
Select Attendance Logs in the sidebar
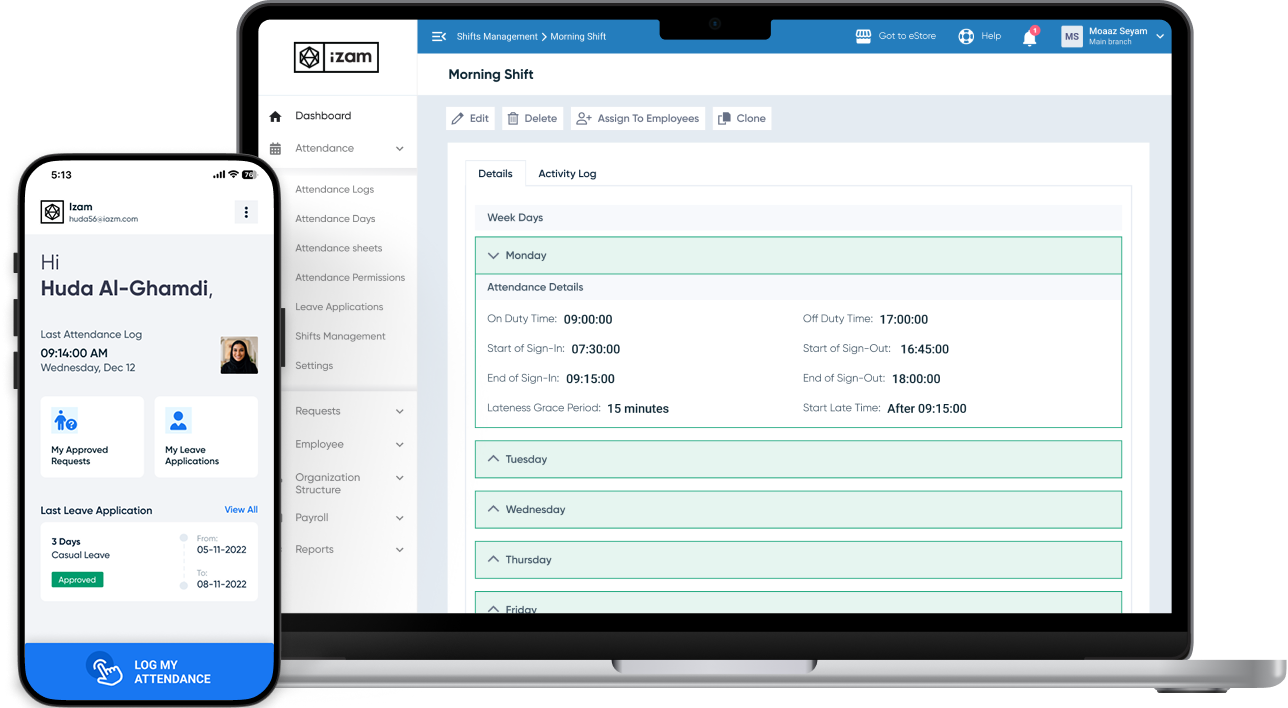click(334, 189)
